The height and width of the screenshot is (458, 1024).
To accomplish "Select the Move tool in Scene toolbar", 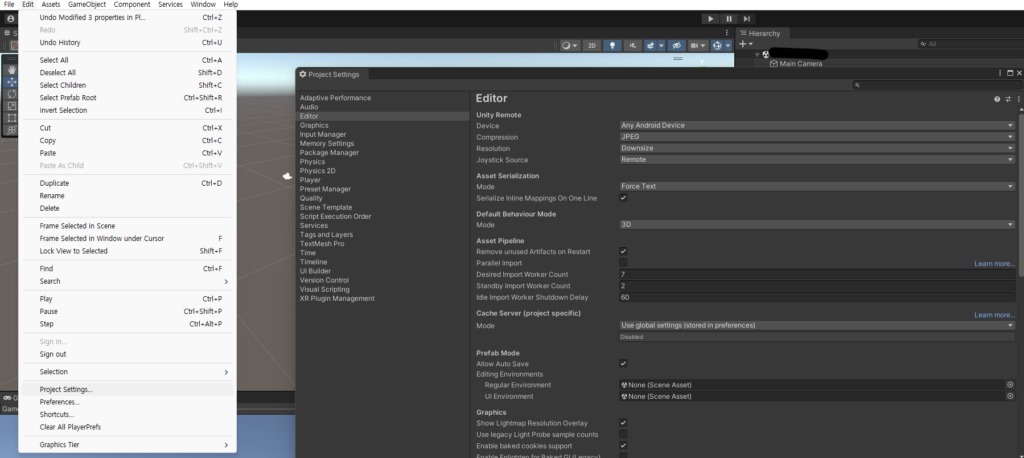I will coord(12,82).
